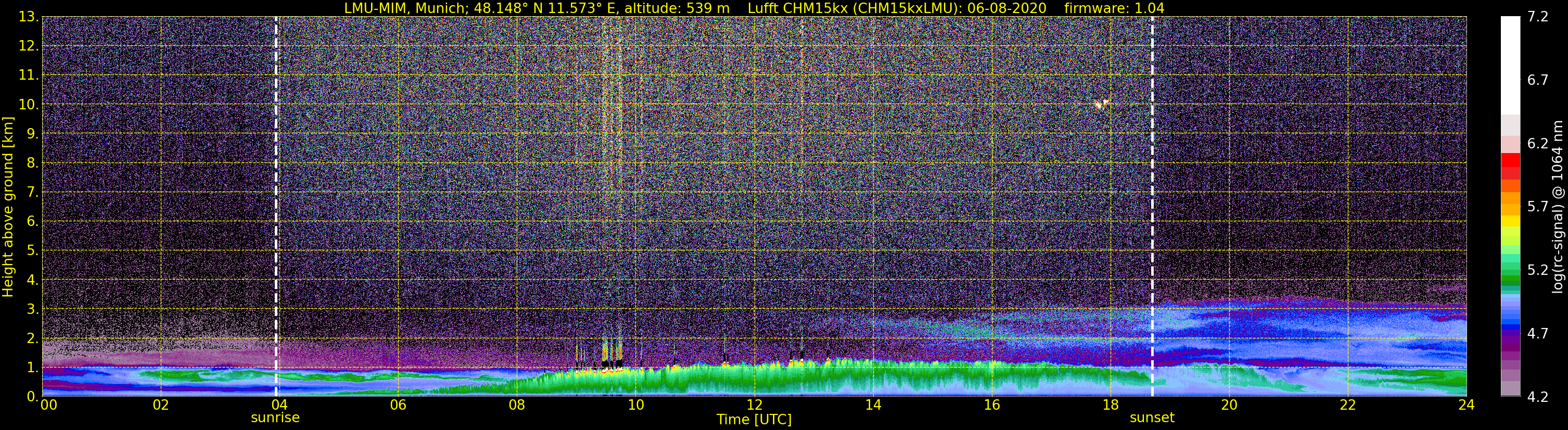1568x430 pixels.
Task: Click the '9.' height axis tick label
Action: click(32, 133)
